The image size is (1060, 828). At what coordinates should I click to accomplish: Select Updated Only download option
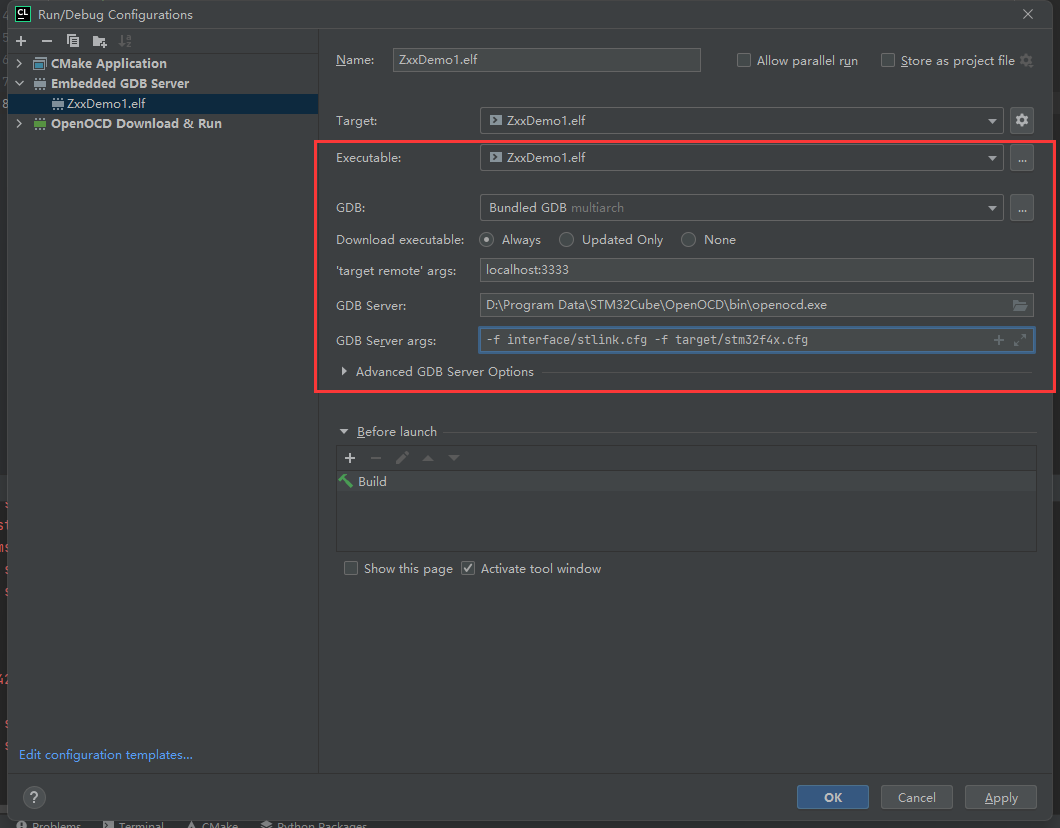pos(567,240)
